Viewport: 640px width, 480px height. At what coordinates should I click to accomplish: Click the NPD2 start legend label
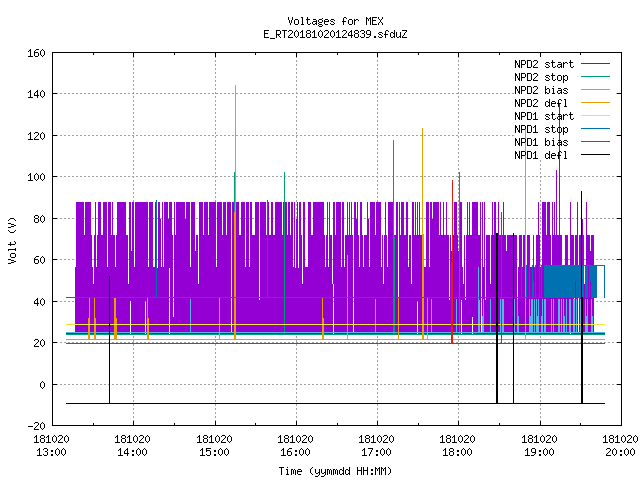pyautogui.click(x=544, y=64)
